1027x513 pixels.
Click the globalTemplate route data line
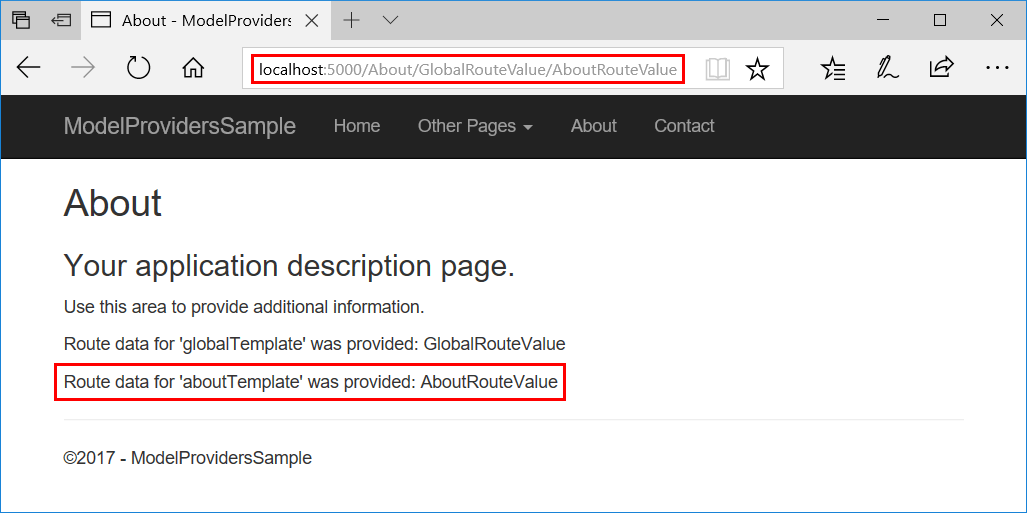tap(314, 344)
